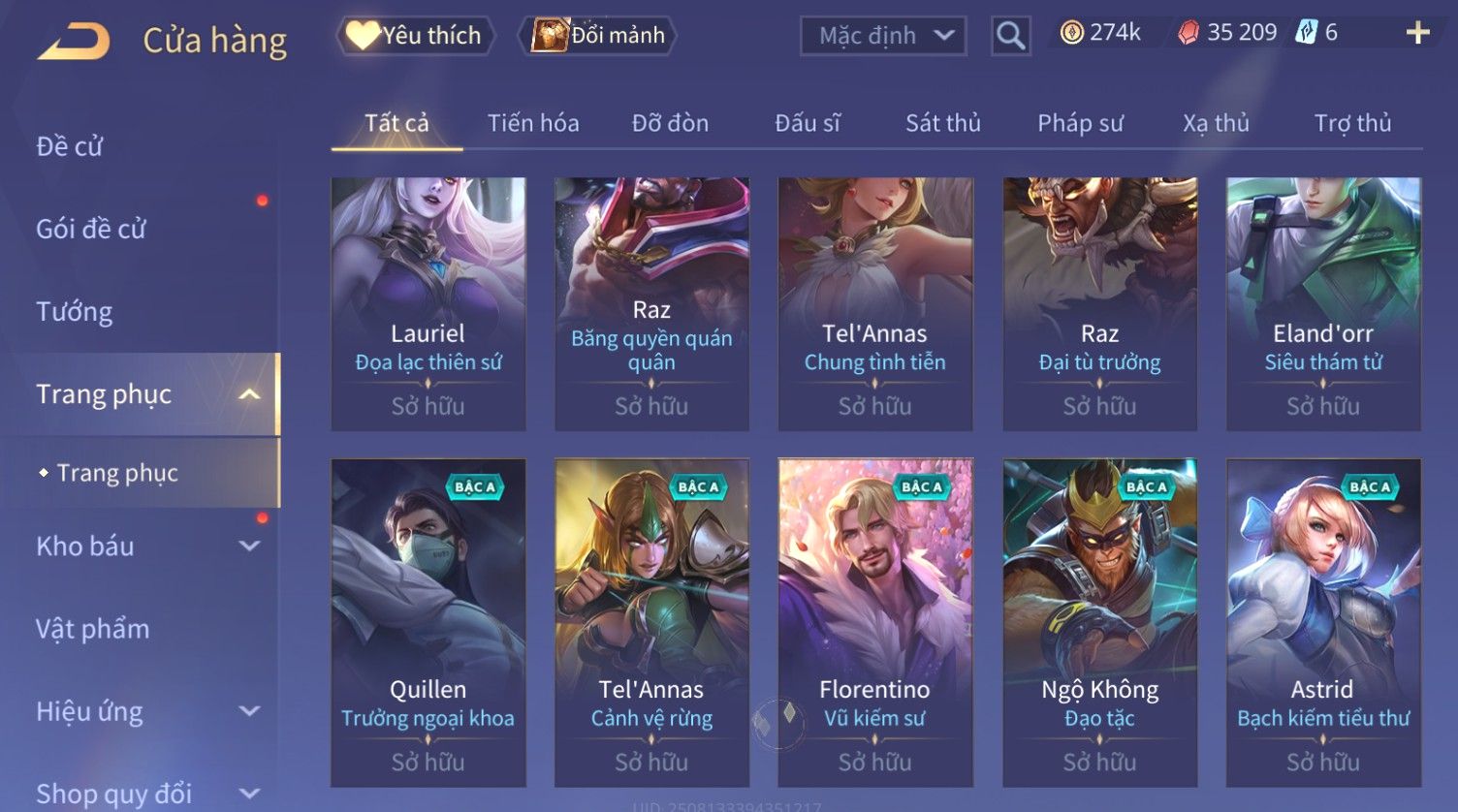Open Lauriel Đọa lạc thiên sứ skin
The height and width of the screenshot is (812, 1458).
pyautogui.click(x=428, y=303)
